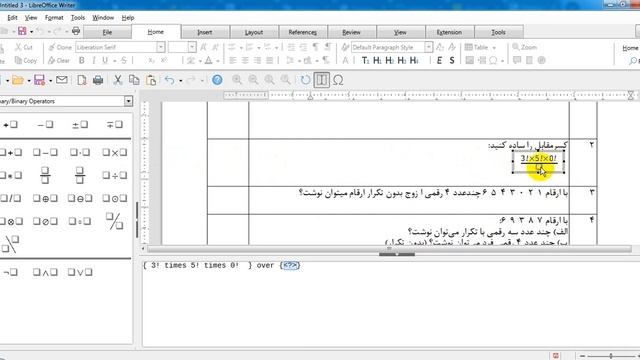
Task: Toggle Bold in the ribbon
Action: click(x=82, y=60)
